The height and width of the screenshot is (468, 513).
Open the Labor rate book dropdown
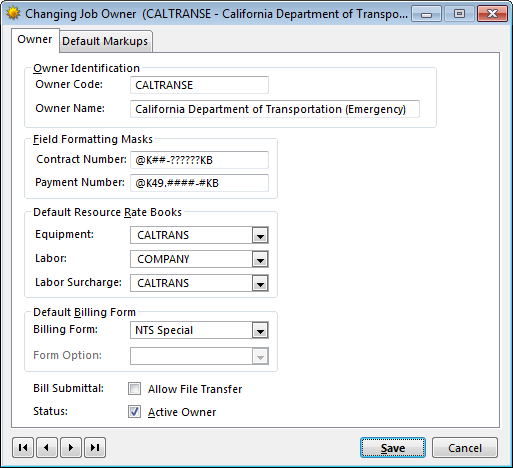pyautogui.click(x=260, y=259)
